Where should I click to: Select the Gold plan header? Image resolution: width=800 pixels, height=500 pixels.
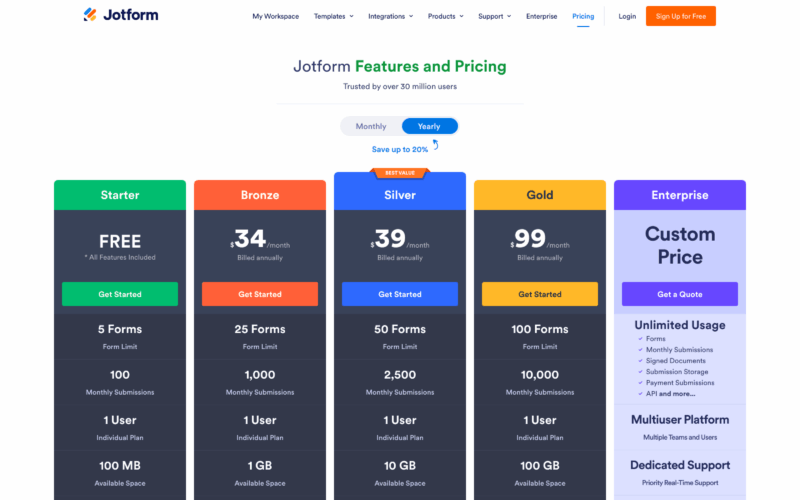click(x=540, y=195)
